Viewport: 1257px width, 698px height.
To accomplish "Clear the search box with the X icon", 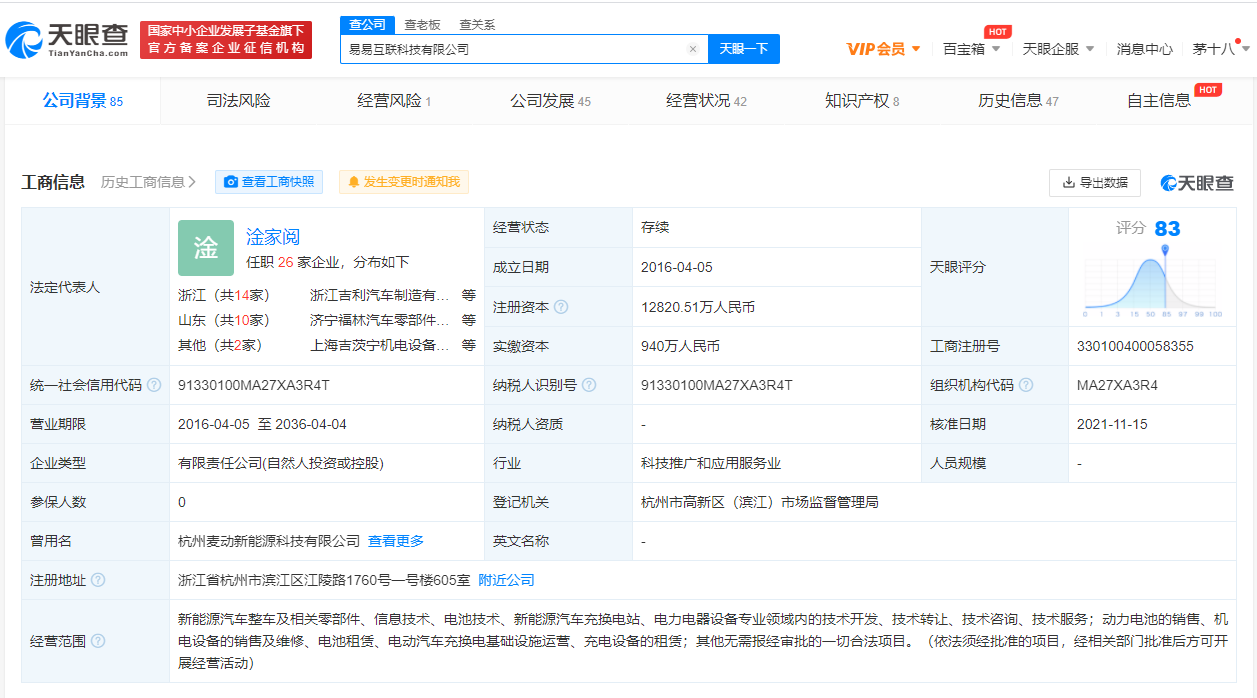I will pos(693,48).
